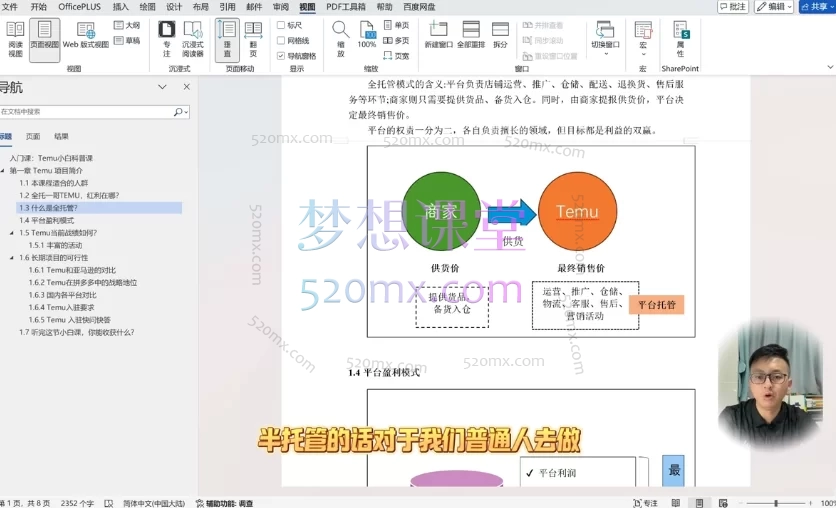Uncheck the 导航窗格 navigation pane checkbox
The width and height of the screenshot is (836, 508).
(281, 55)
